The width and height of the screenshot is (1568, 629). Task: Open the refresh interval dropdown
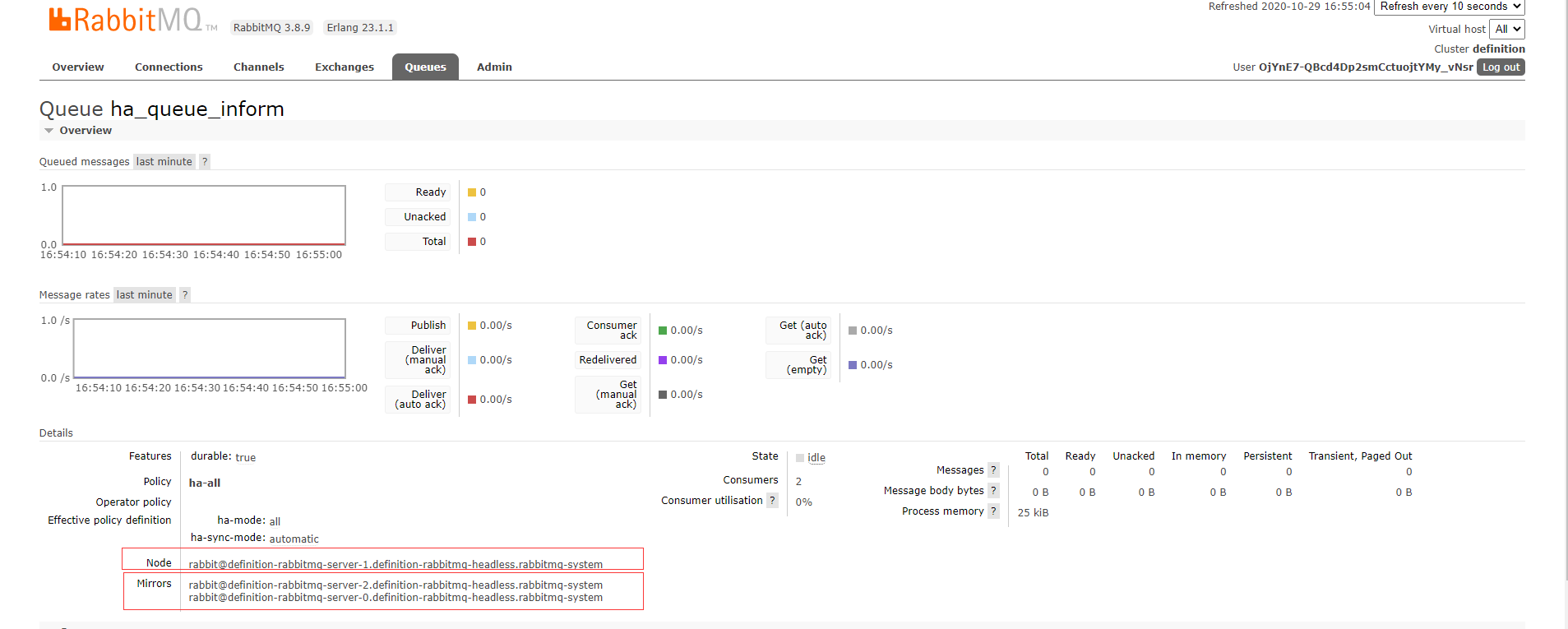1450,7
